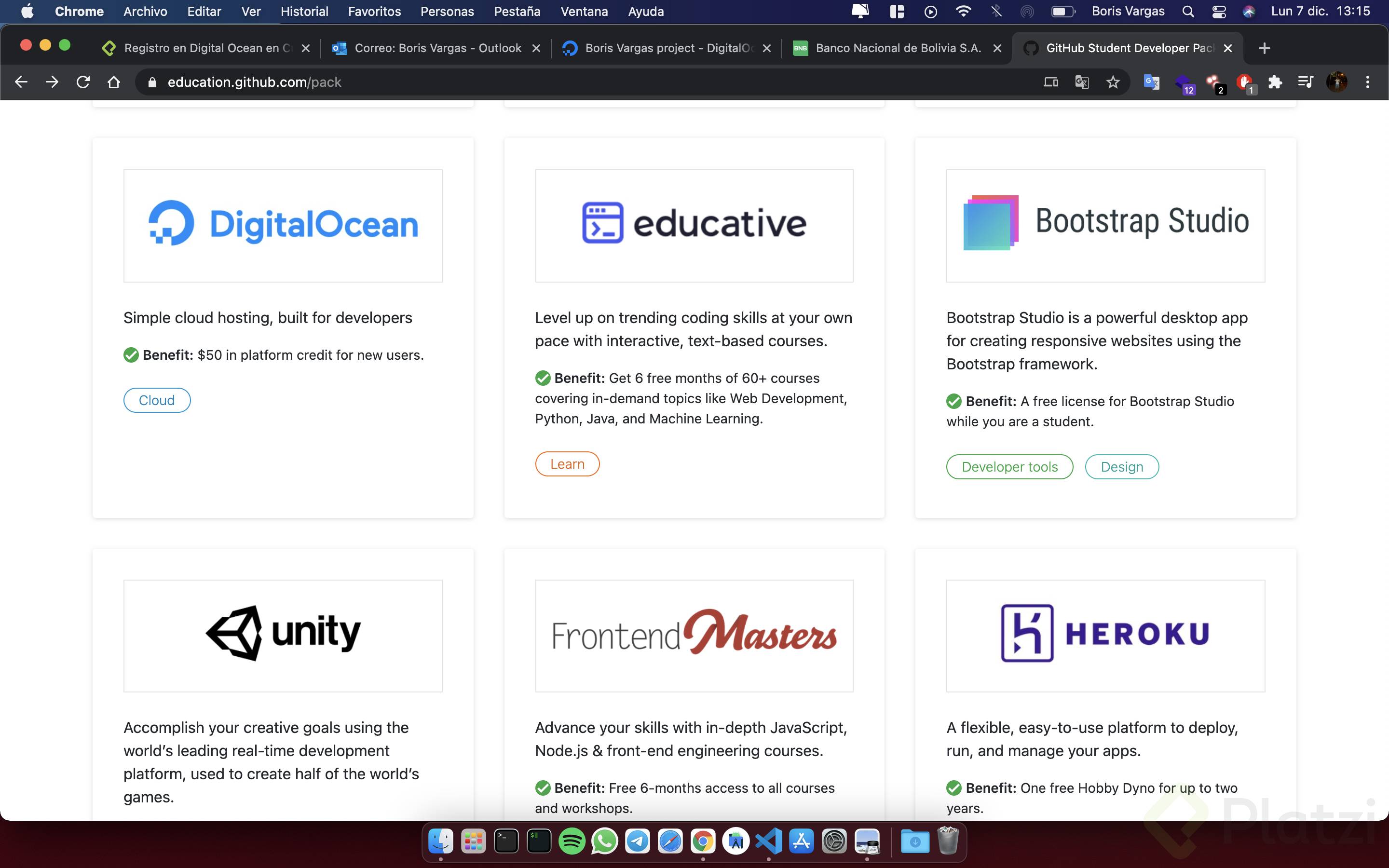Switch to Banco Nacional de Bolivia tab
The height and width of the screenshot is (868, 1389).
(898, 48)
